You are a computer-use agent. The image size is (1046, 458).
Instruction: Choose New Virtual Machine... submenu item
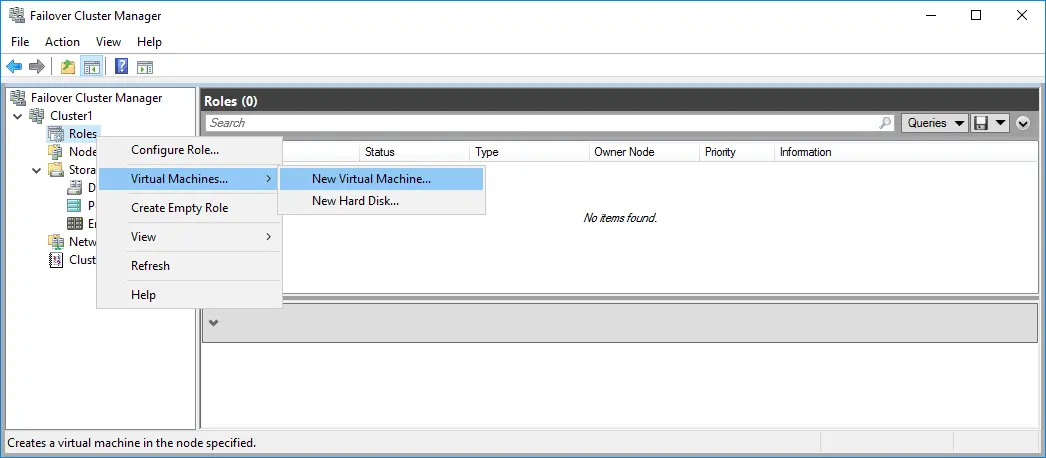(381, 179)
